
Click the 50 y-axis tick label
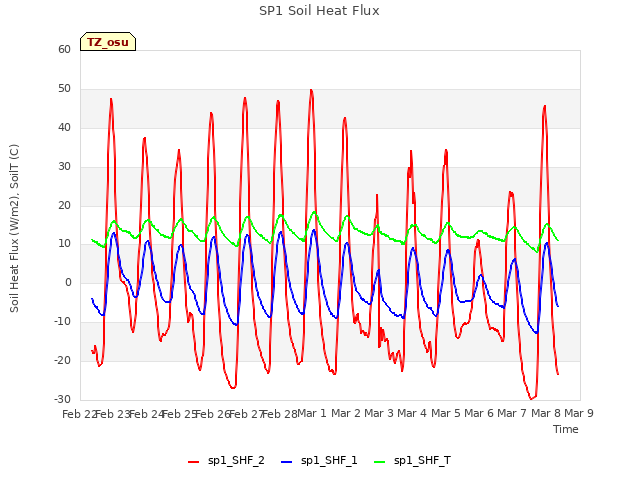(x=64, y=89)
